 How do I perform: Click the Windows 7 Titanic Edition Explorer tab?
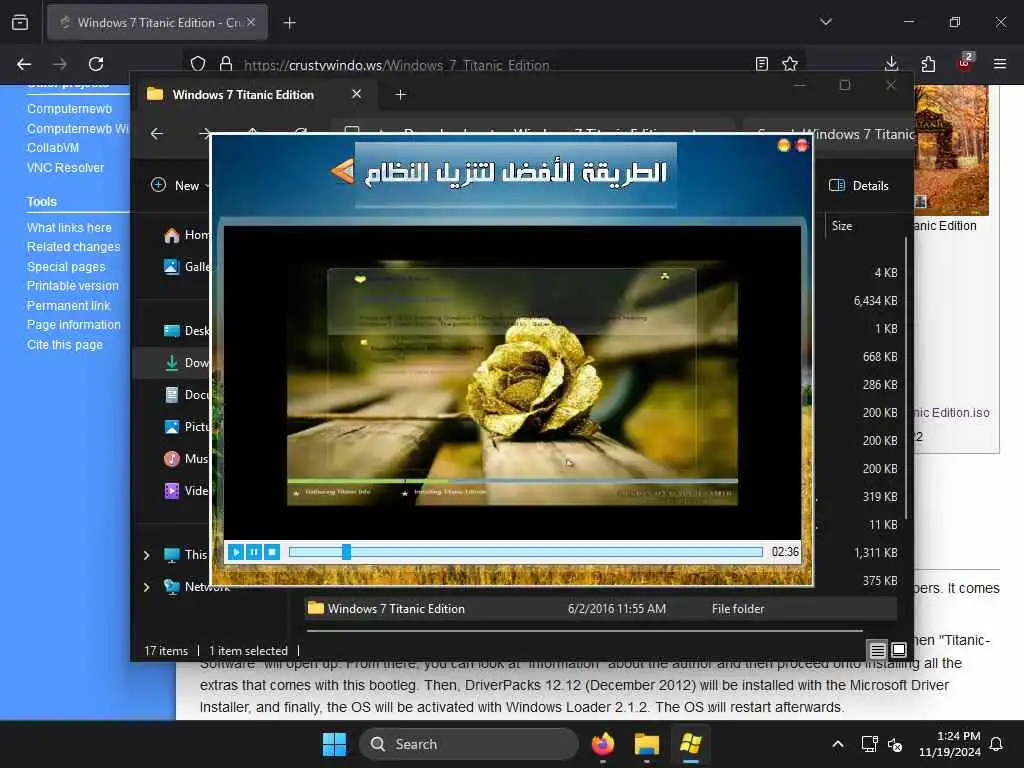[254, 95]
